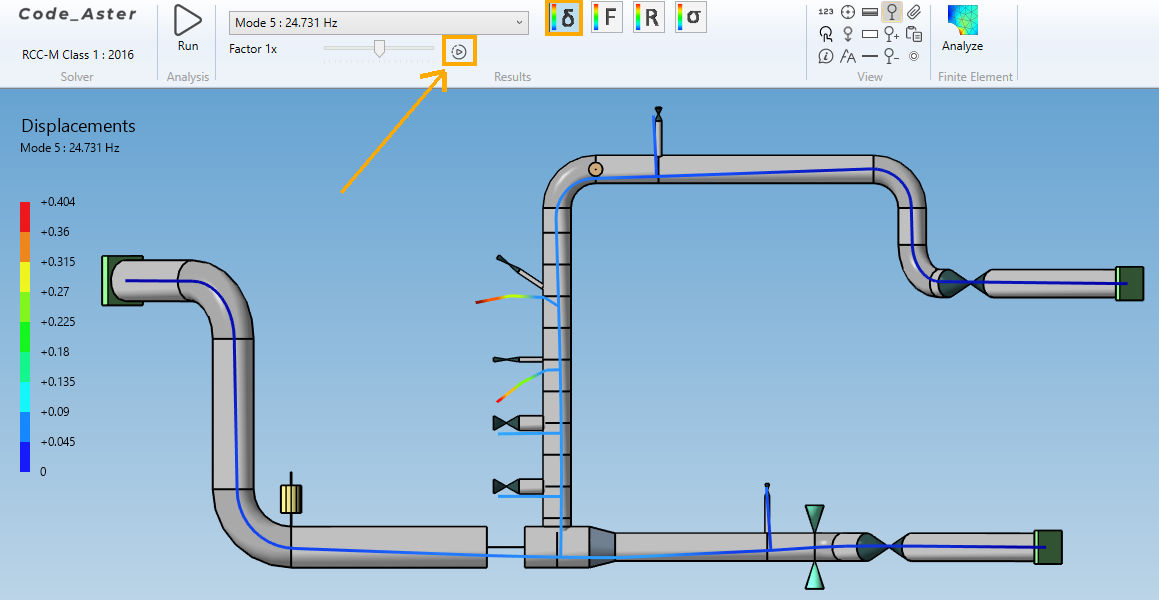
Task: Adjust the Factor scale slider handle
Action: [379, 48]
